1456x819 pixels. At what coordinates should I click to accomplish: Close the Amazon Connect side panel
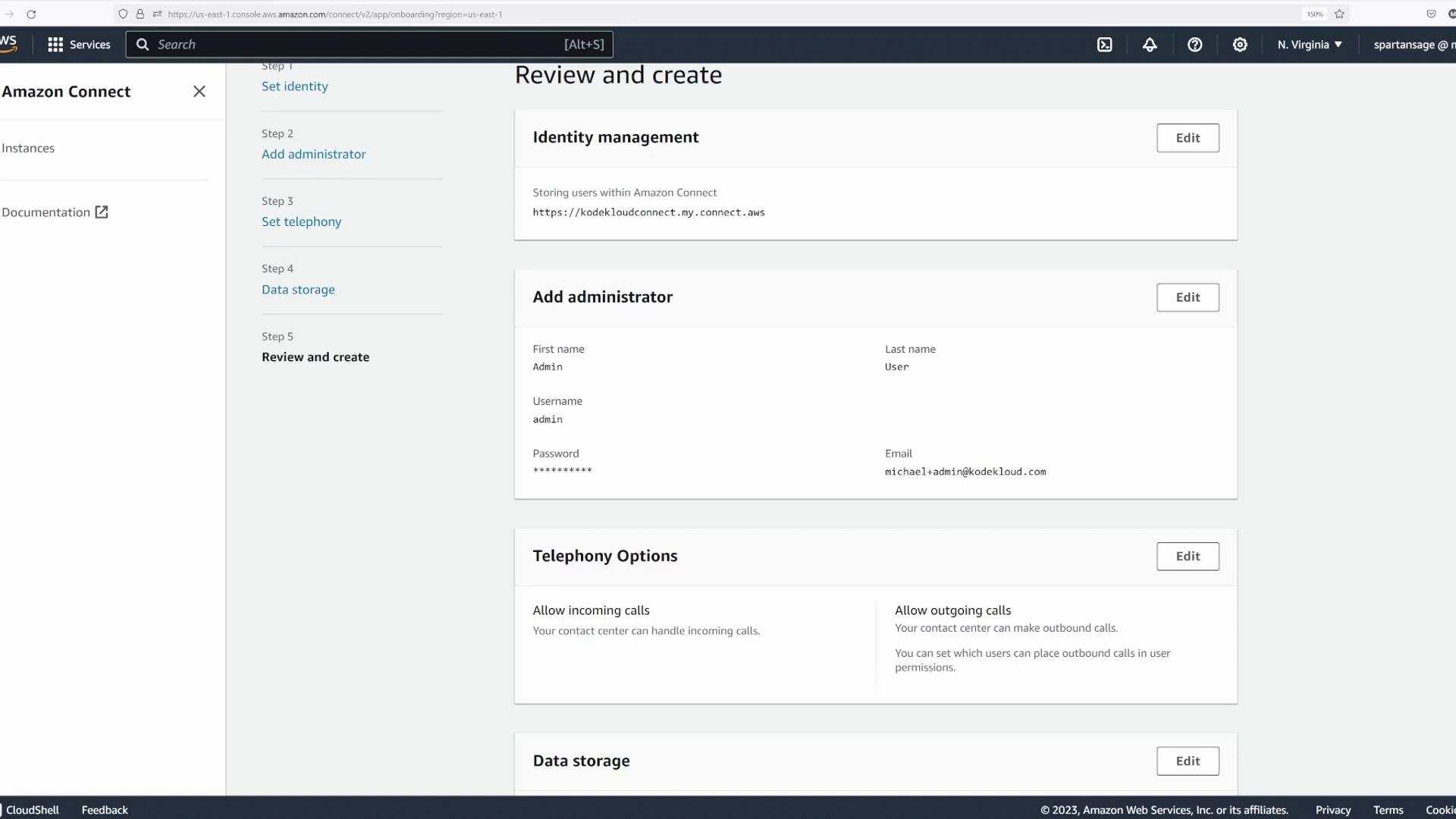click(199, 92)
